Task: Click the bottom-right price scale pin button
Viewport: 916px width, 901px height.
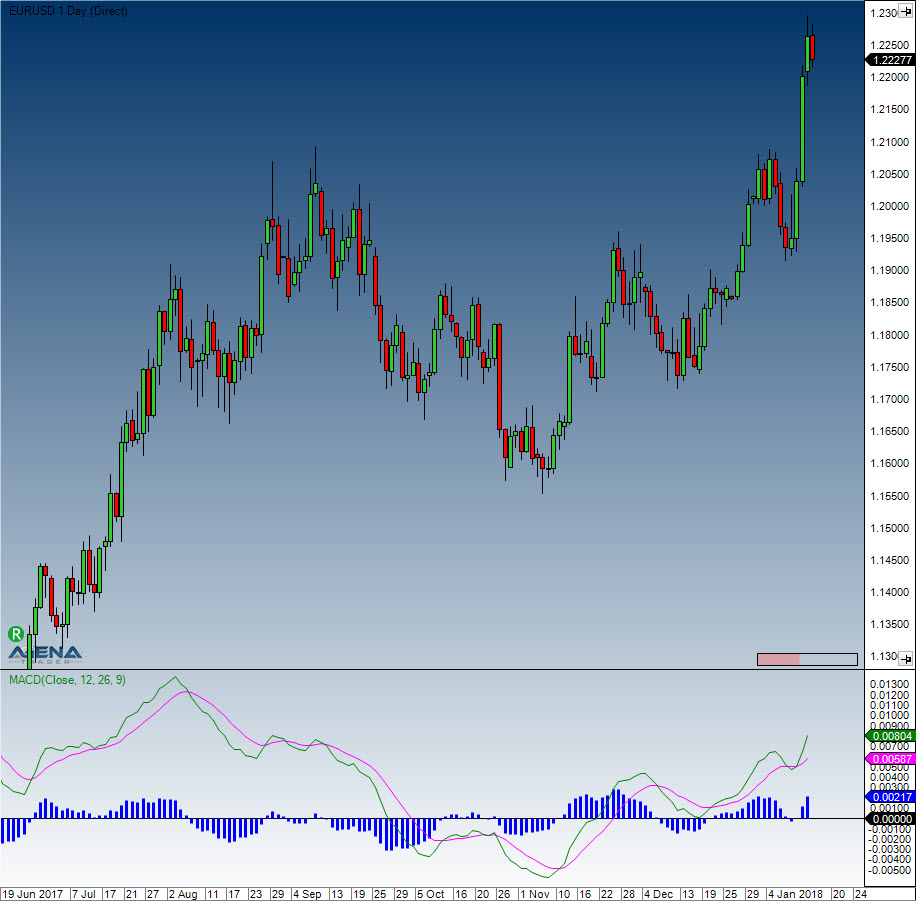Action: coord(904,658)
